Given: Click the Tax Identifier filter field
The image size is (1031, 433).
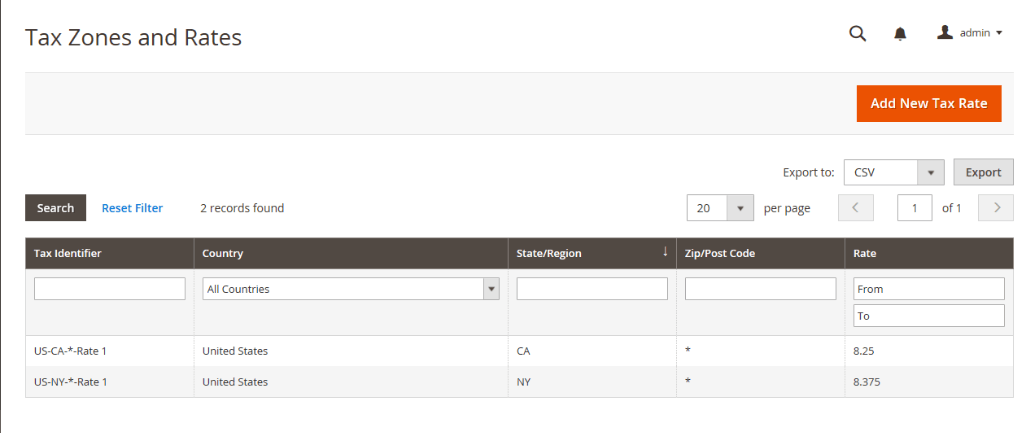Looking at the screenshot, I should pos(110,289).
